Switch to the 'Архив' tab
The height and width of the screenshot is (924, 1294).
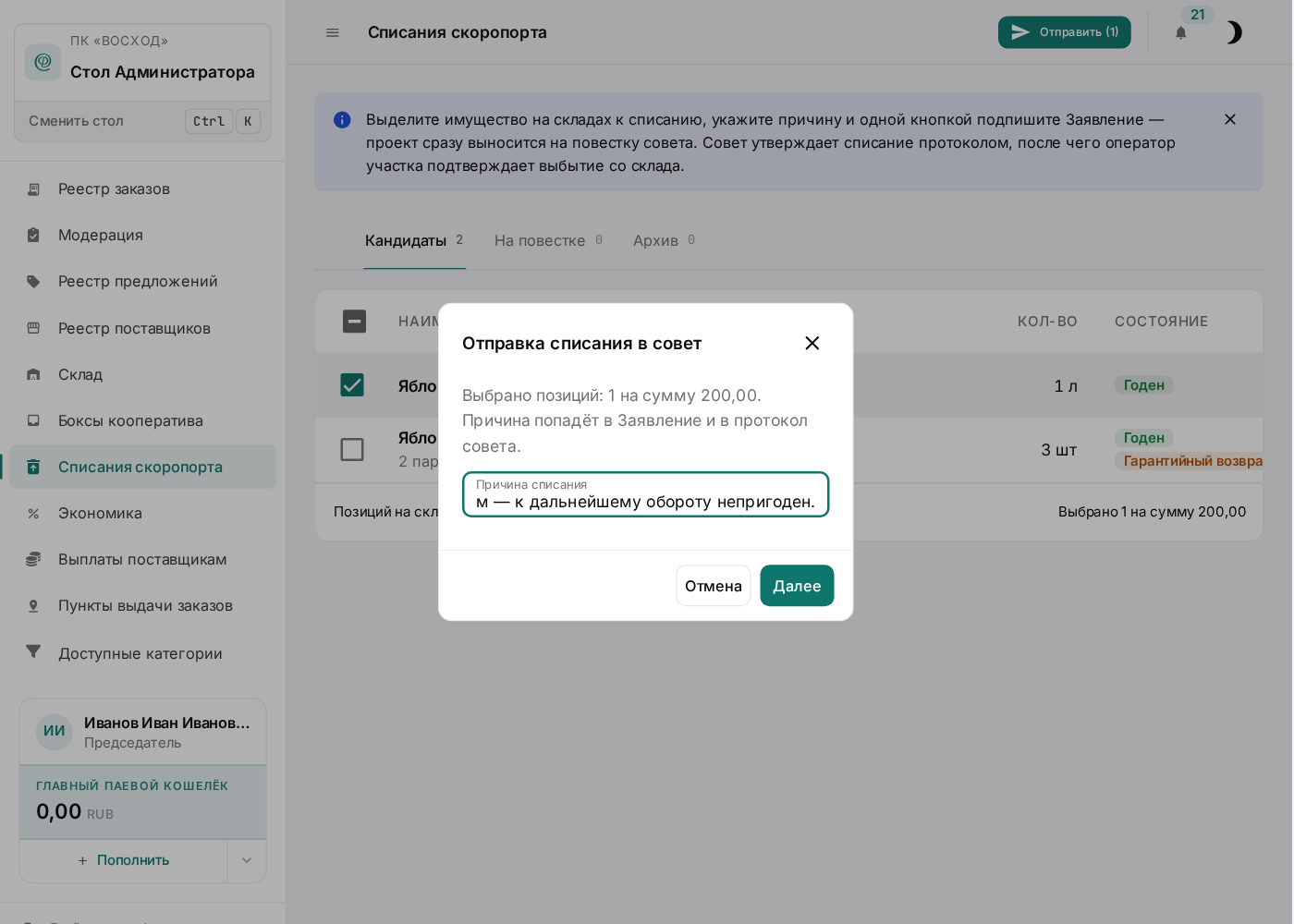(x=664, y=240)
